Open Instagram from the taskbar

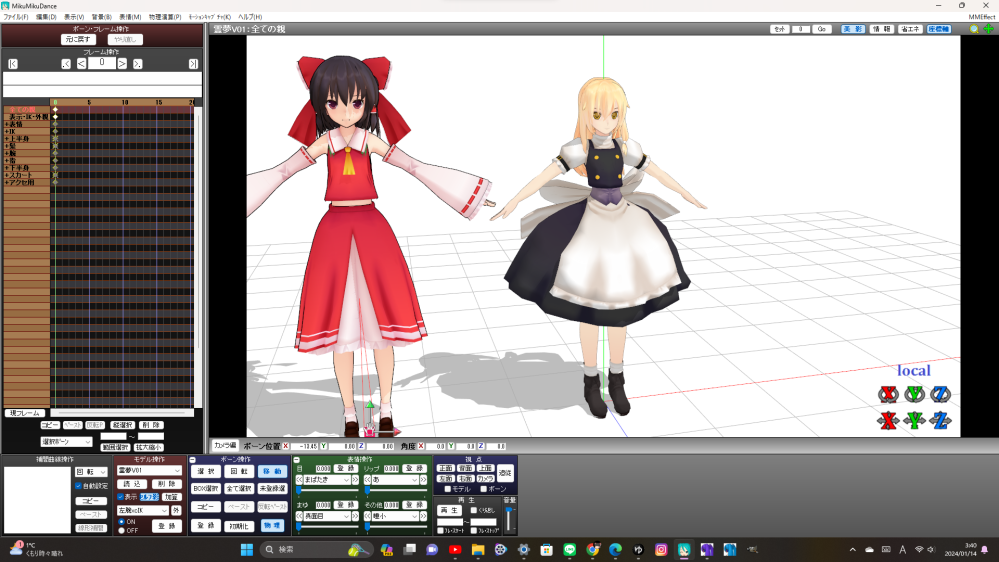[661, 549]
